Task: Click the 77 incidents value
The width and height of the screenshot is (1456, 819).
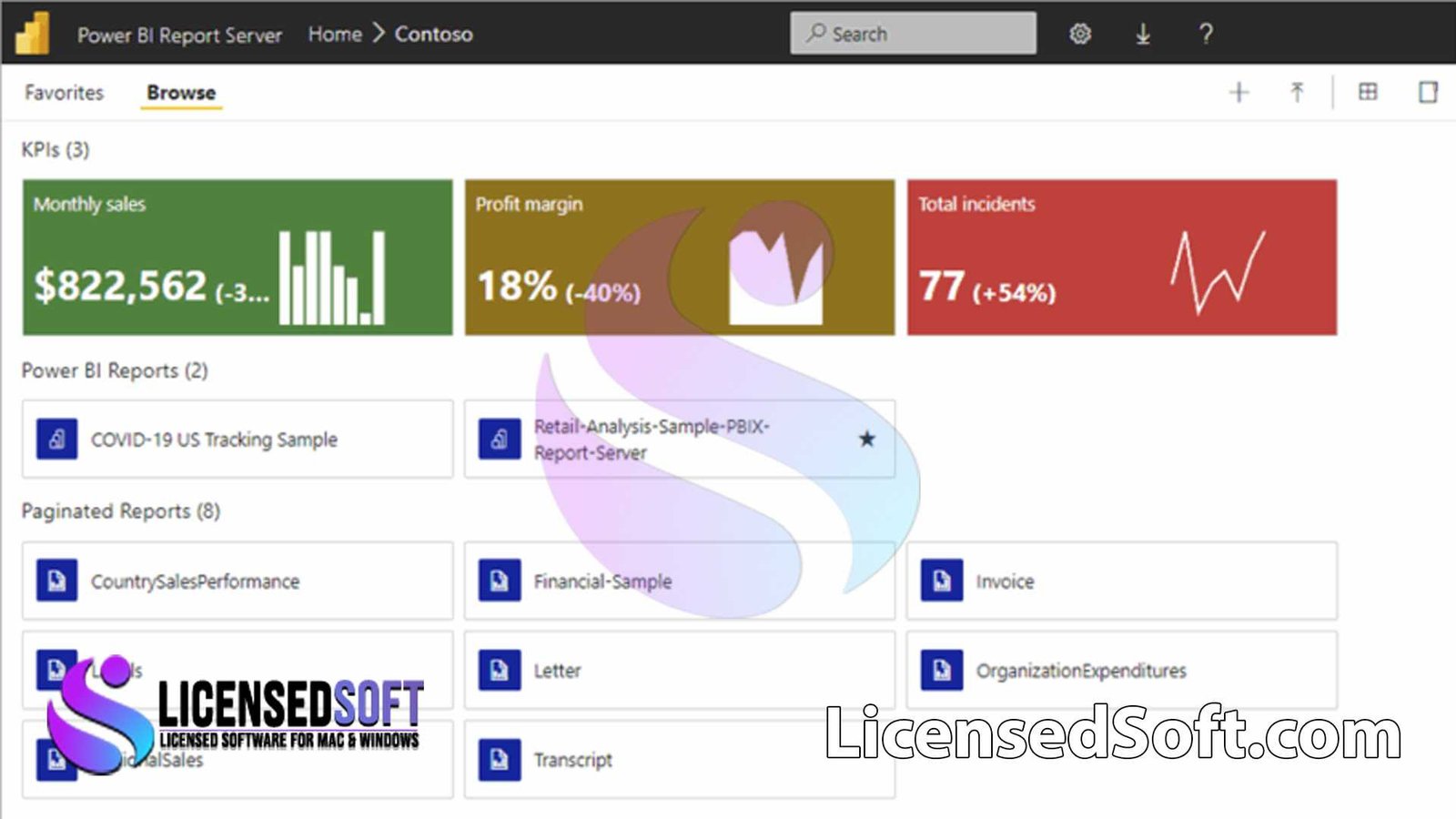Action: click(942, 287)
